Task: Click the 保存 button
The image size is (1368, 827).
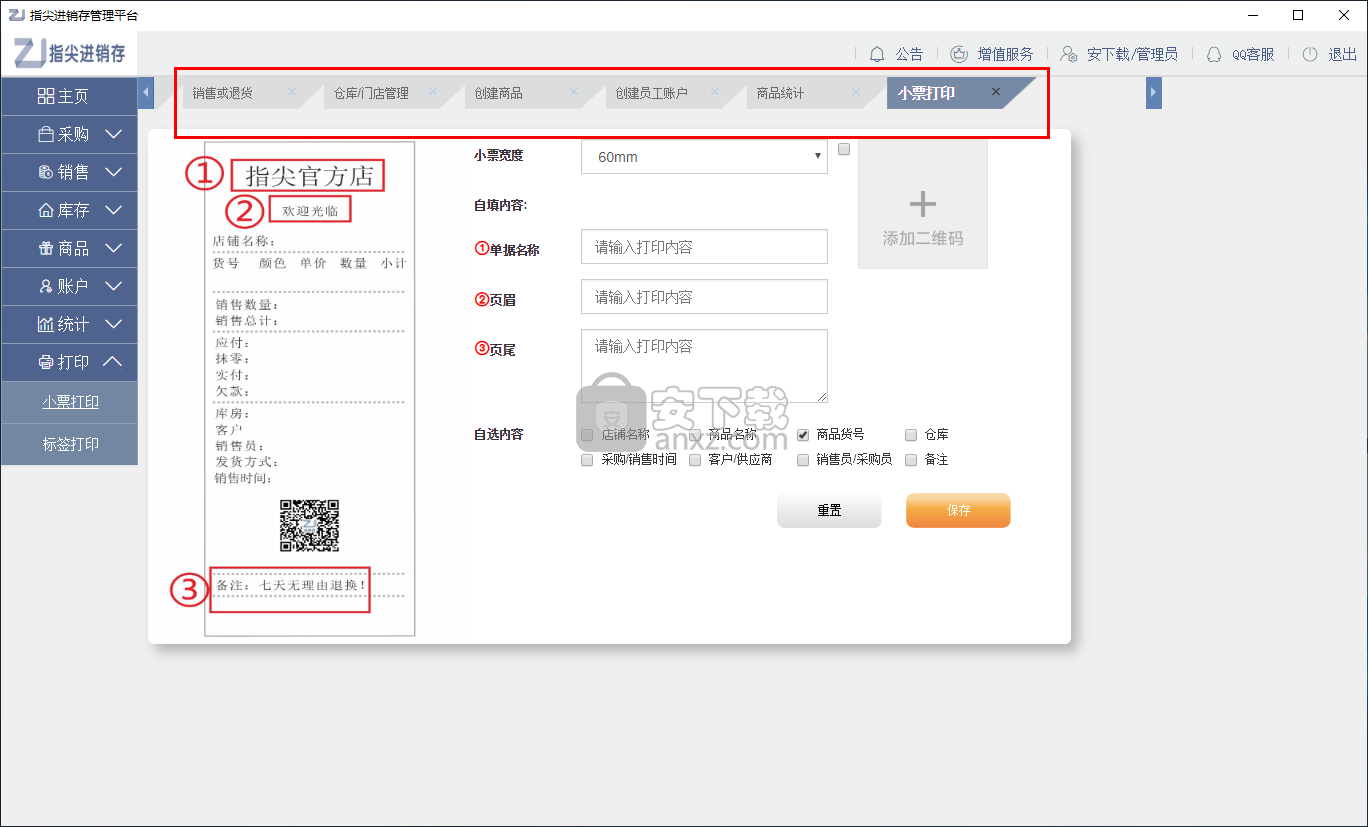Action: 958,510
